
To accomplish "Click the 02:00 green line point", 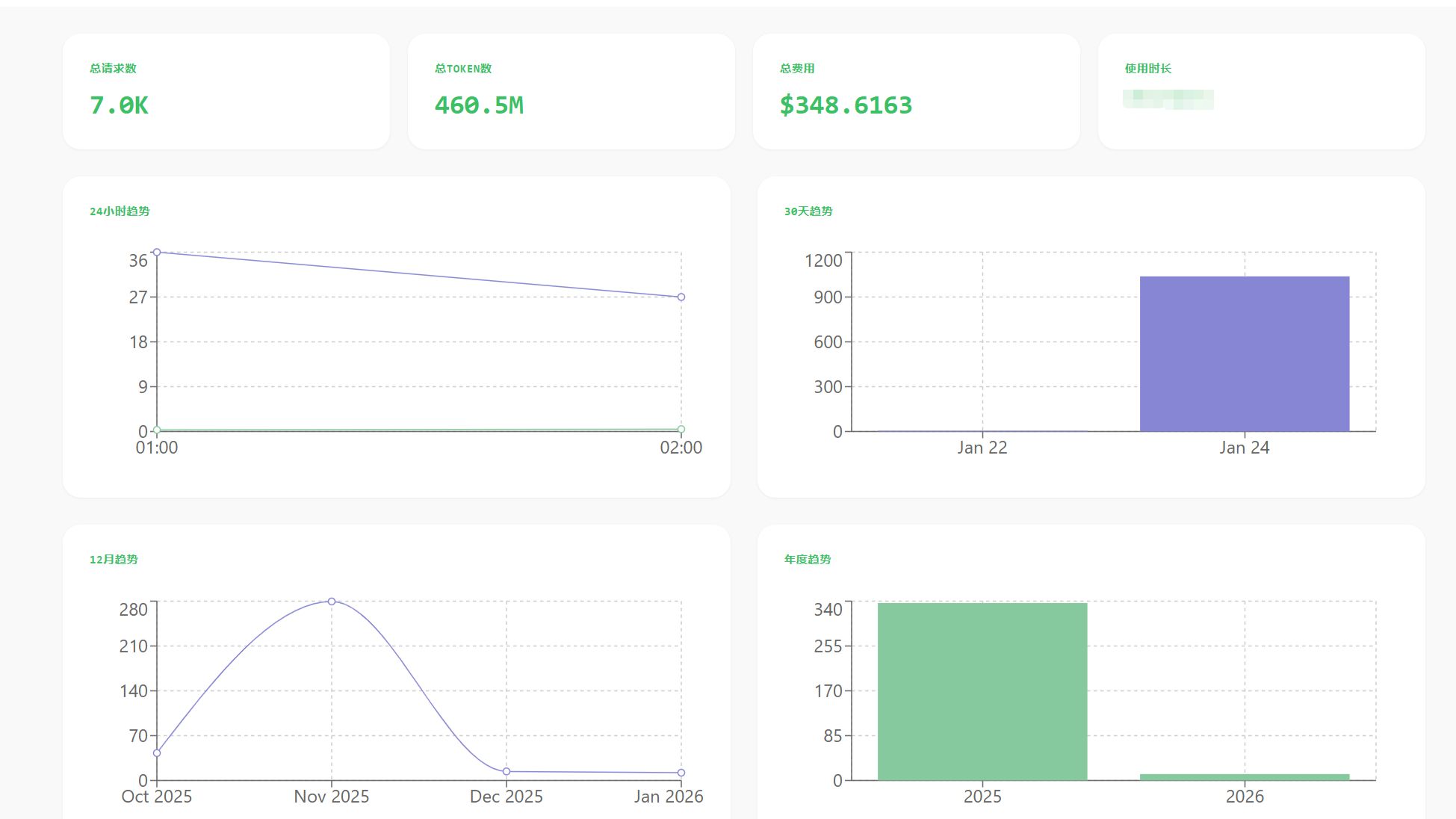I will pos(681,429).
